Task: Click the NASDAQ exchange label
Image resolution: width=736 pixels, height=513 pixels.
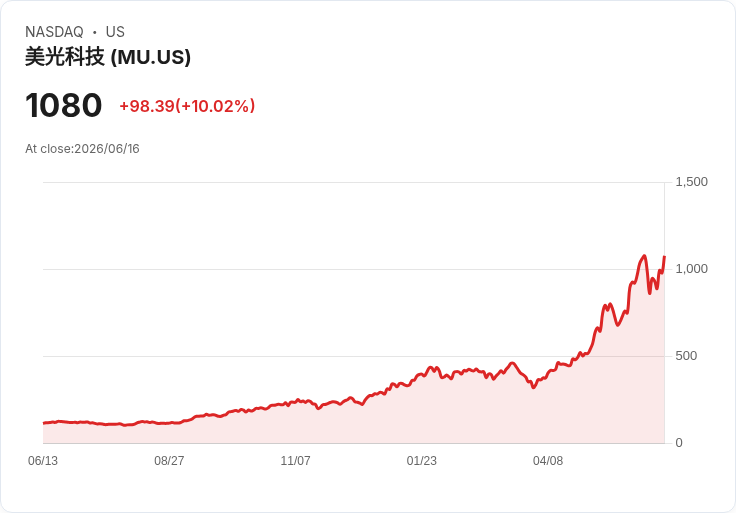Action: coord(54,32)
